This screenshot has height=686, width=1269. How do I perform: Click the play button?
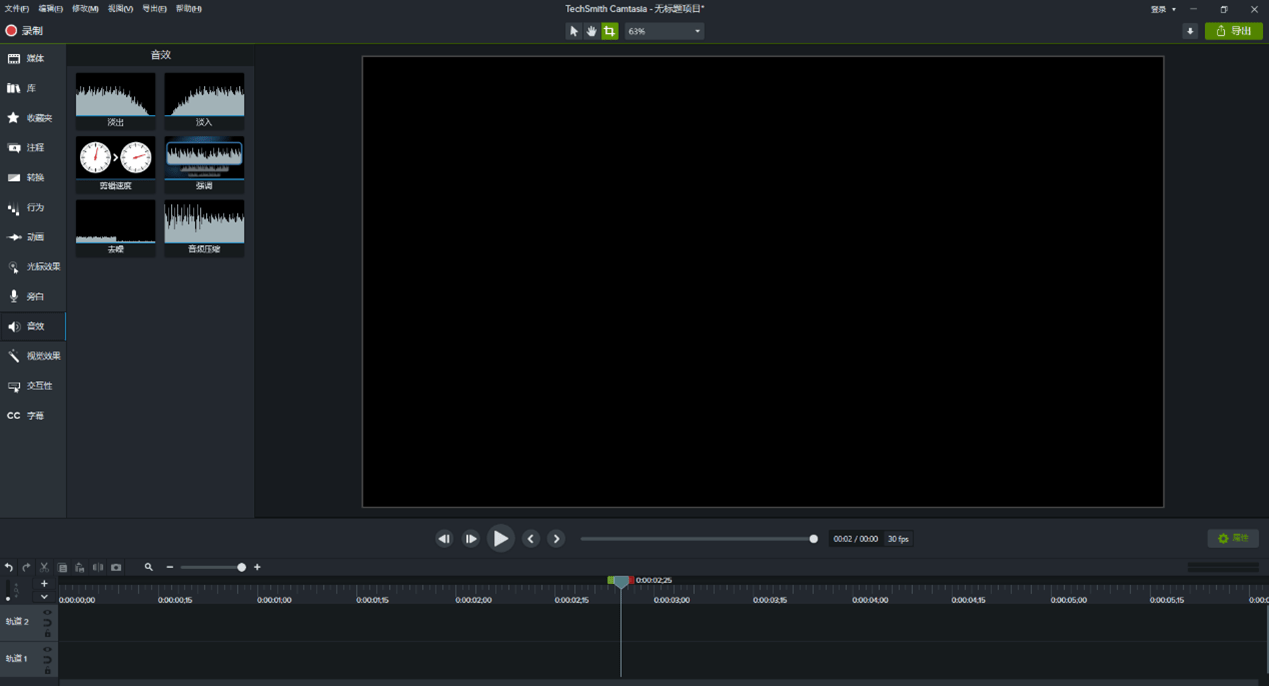[x=500, y=539]
